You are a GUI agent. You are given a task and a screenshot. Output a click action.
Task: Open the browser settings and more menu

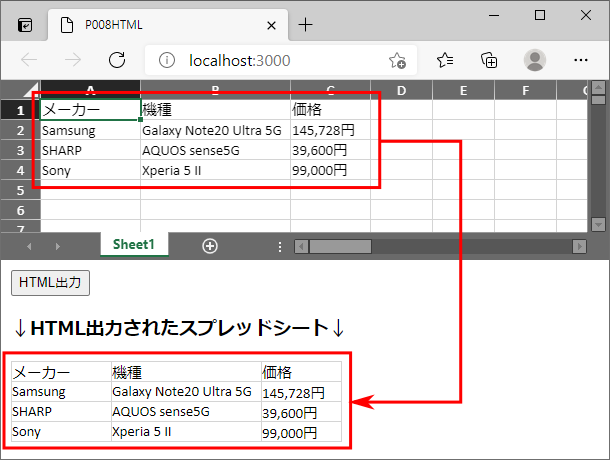pyautogui.click(x=581, y=60)
